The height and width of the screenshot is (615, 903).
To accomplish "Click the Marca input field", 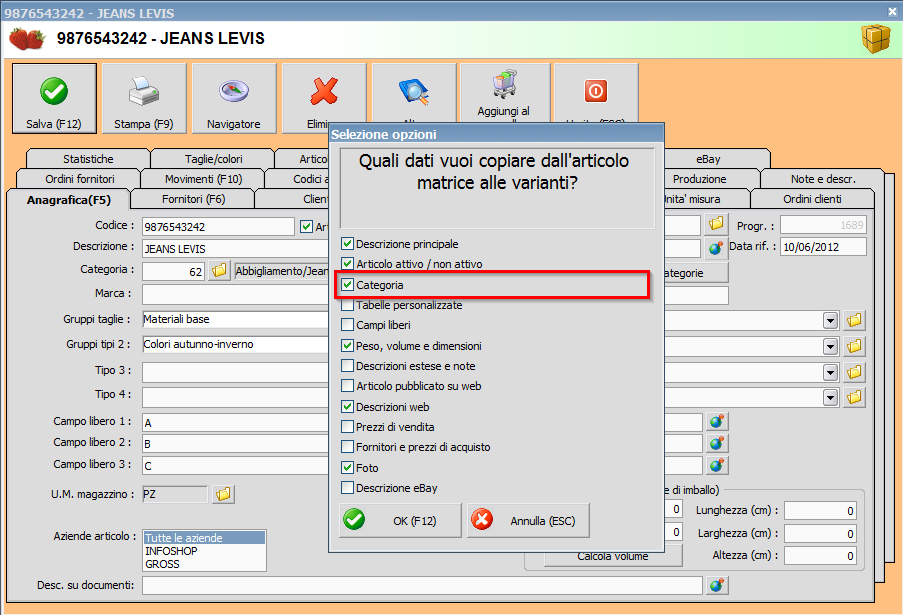I will point(236,294).
